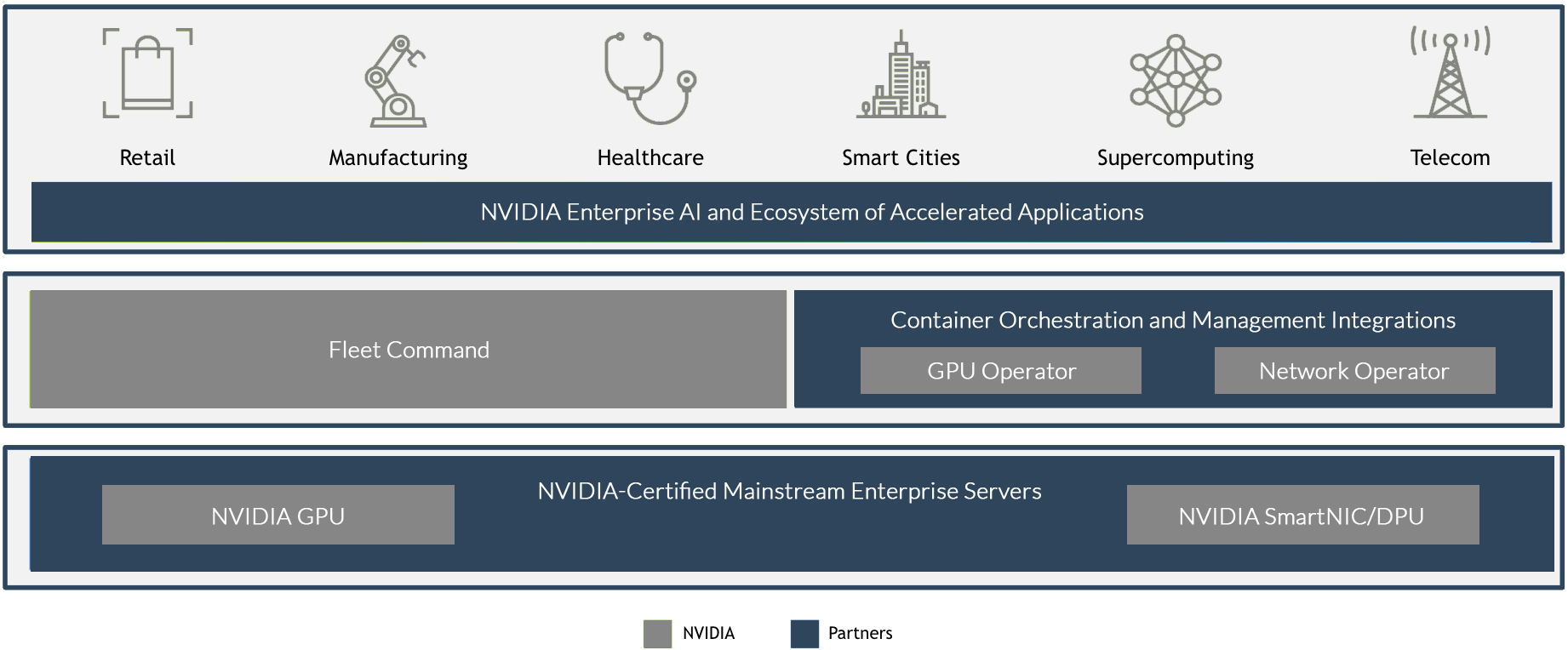Select the NVIDIA SmartNIC/DPU box
1568x650 pixels.
click(x=1302, y=516)
